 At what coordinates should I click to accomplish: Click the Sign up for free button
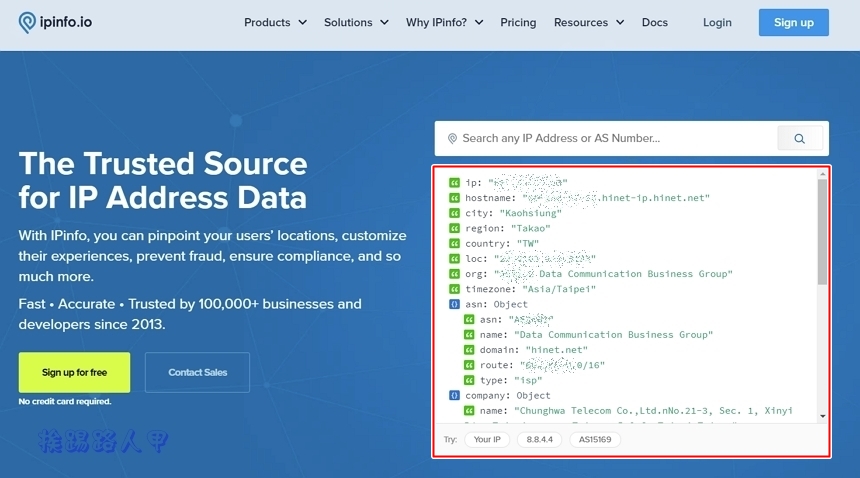pos(74,372)
